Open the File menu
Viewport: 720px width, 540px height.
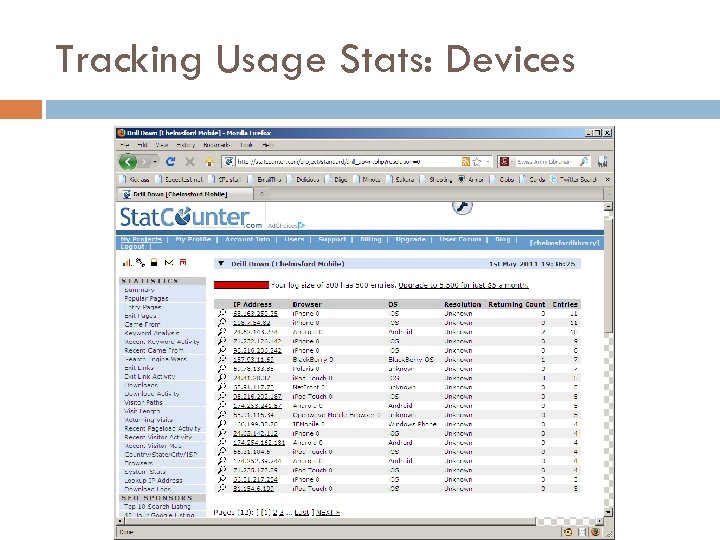(125, 145)
